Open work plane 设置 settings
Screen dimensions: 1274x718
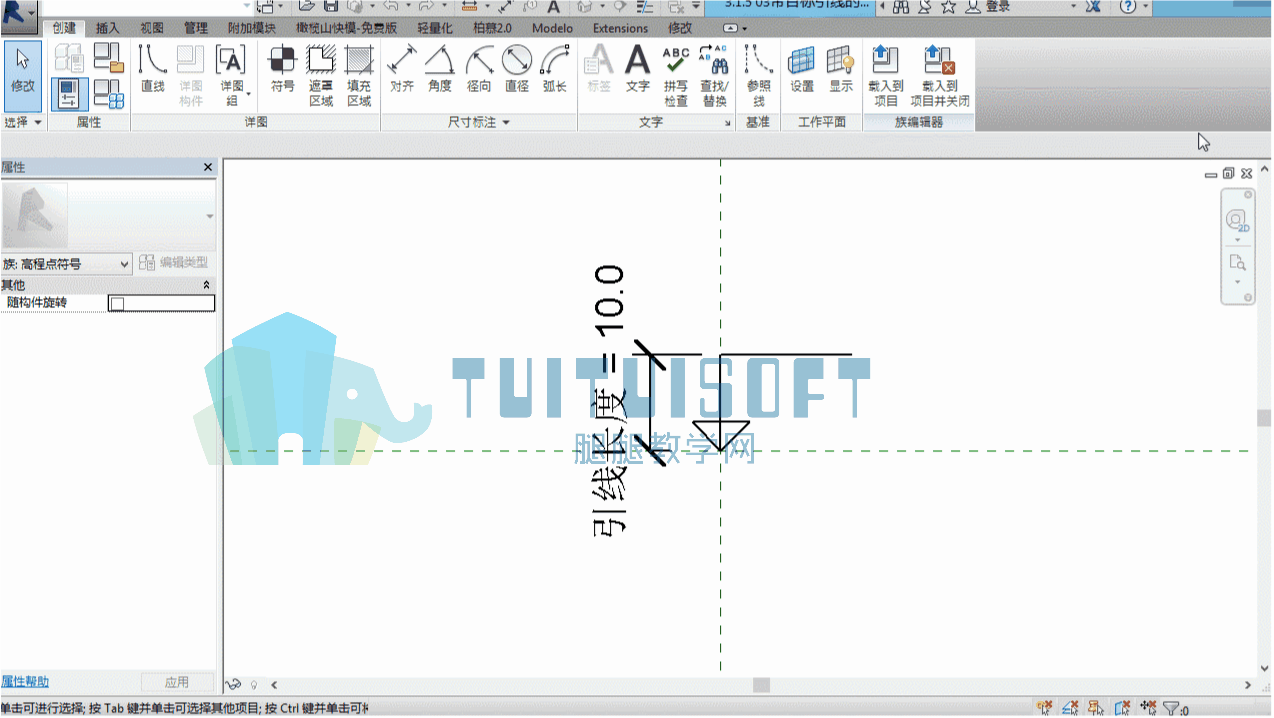[x=802, y=70]
